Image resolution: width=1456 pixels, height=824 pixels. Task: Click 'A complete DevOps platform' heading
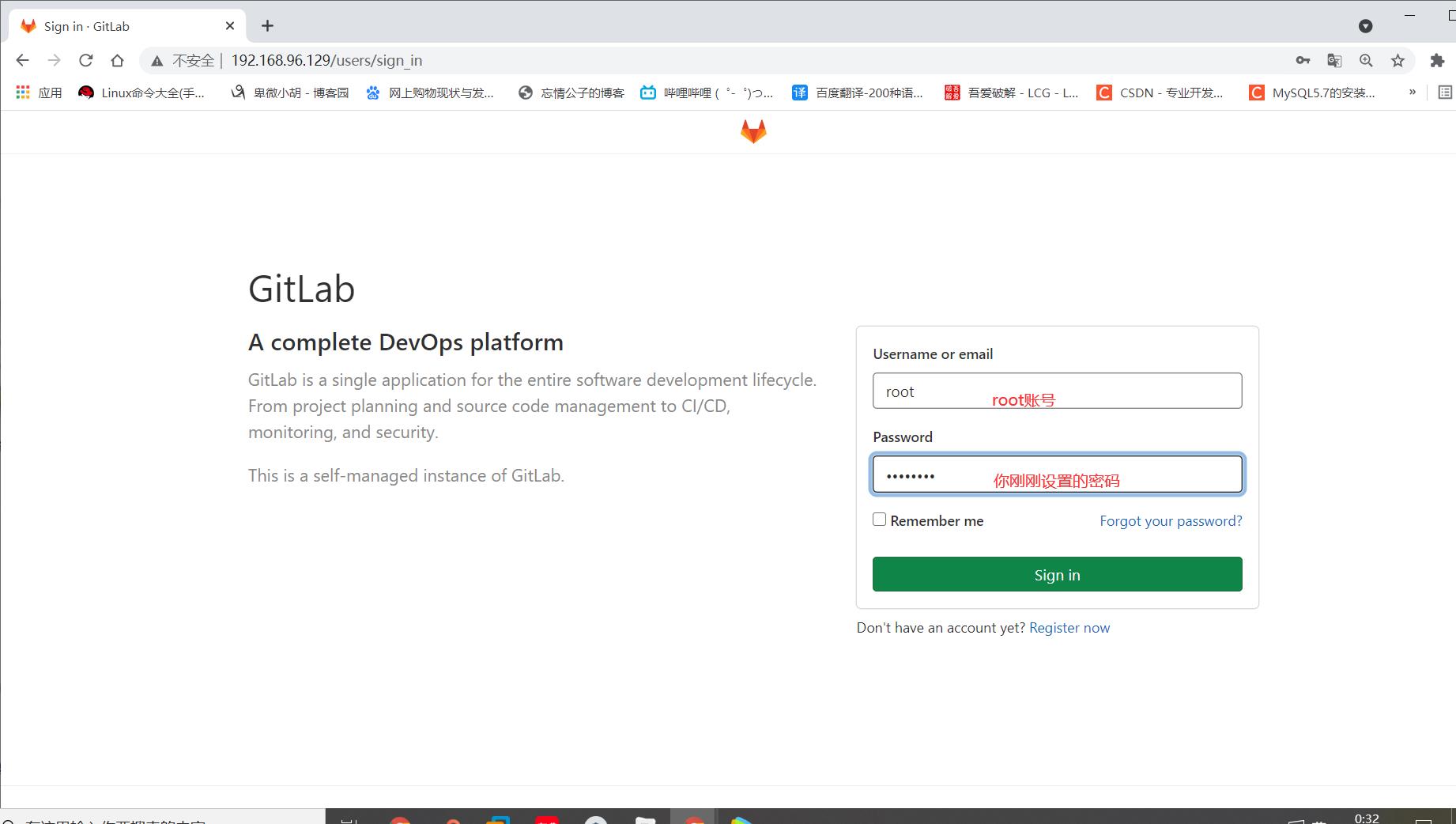coord(405,342)
